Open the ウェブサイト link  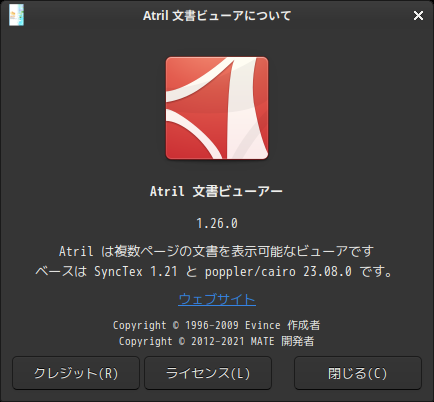point(217,299)
